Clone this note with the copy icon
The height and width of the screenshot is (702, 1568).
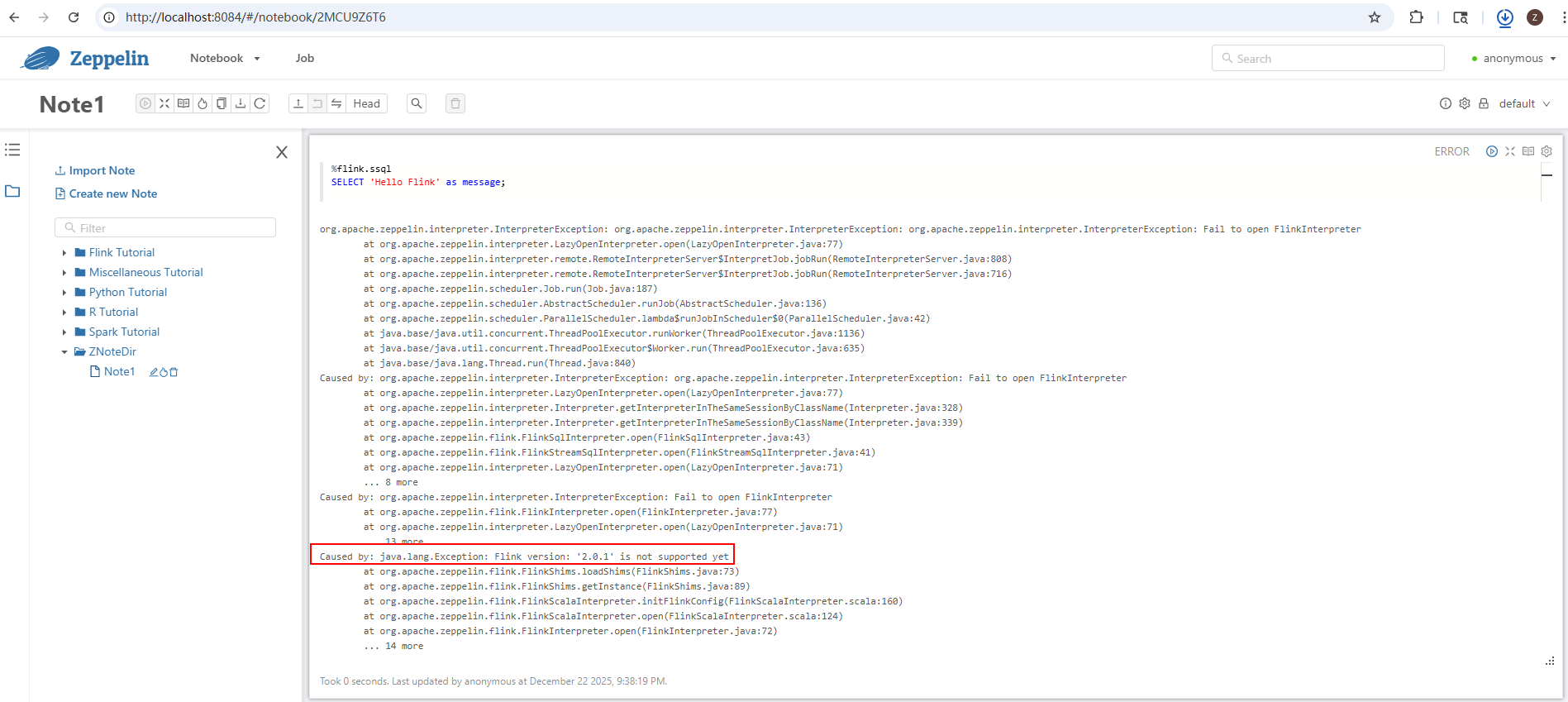(222, 103)
